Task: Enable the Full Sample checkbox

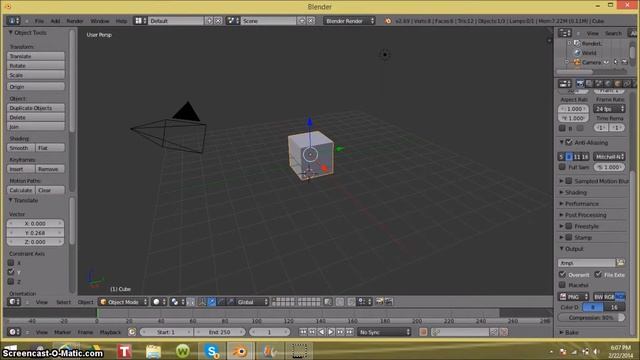Action: coord(562,167)
